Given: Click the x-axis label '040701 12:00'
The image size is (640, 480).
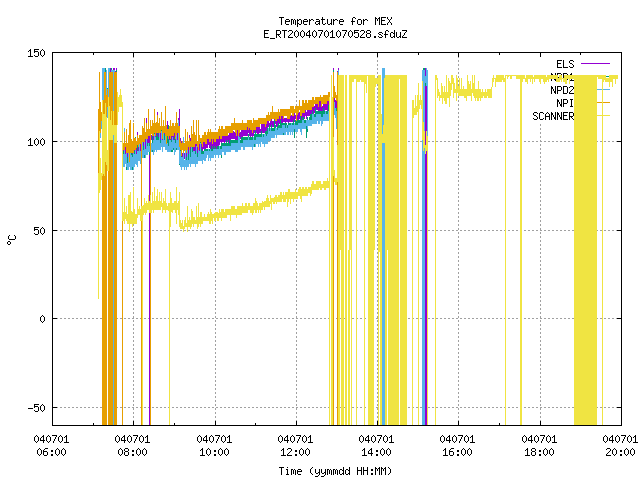Looking at the screenshot, I should click(x=295, y=446).
